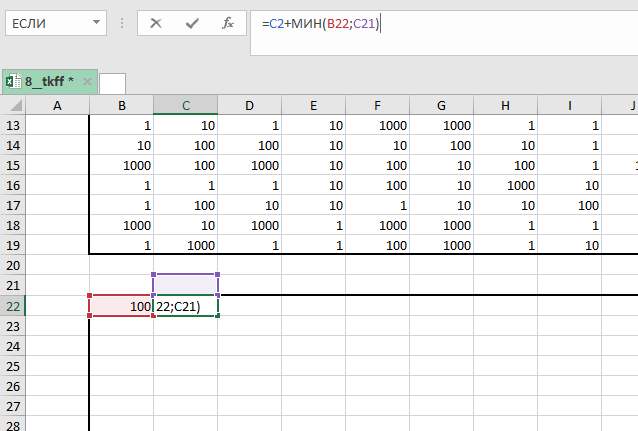This screenshot has width=638, height=431.
Task: Cancel formula entry with the X button
Action: [x=156, y=22]
